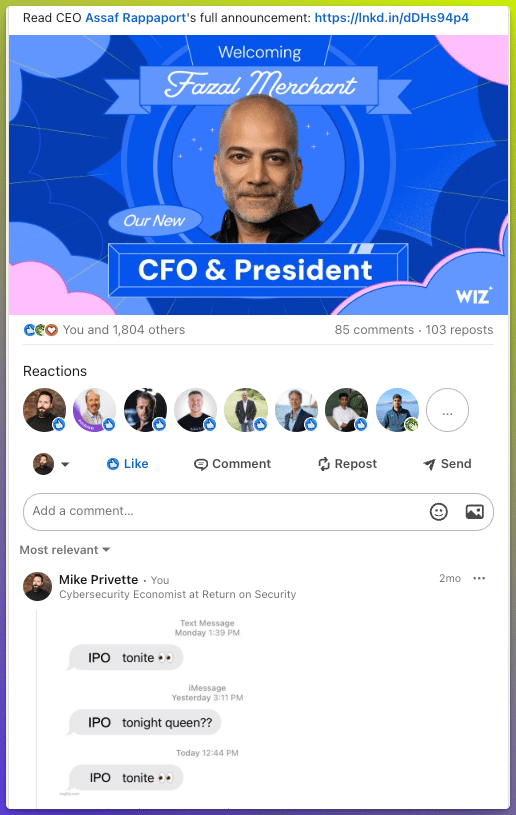The width and height of the screenshot is (516, 815).
Task: View the 85 comments
Action: 374,330
